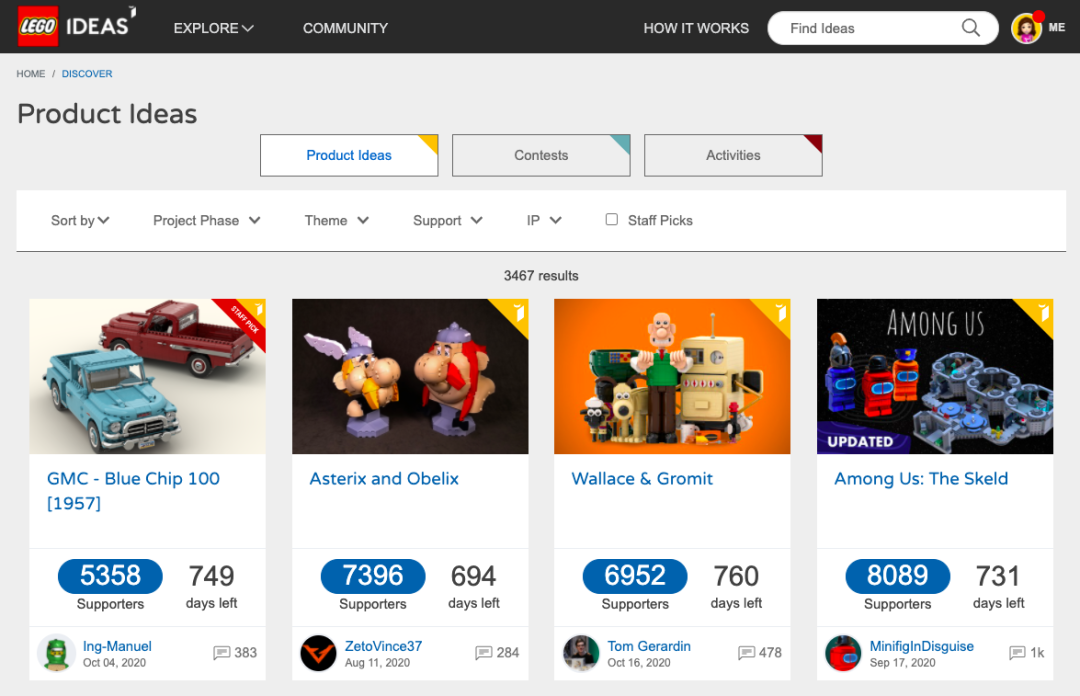This screenshot has width=1080, height=696.
Task: Click '694 days left' on Asterix card
Action: click(x=474, y=587)
